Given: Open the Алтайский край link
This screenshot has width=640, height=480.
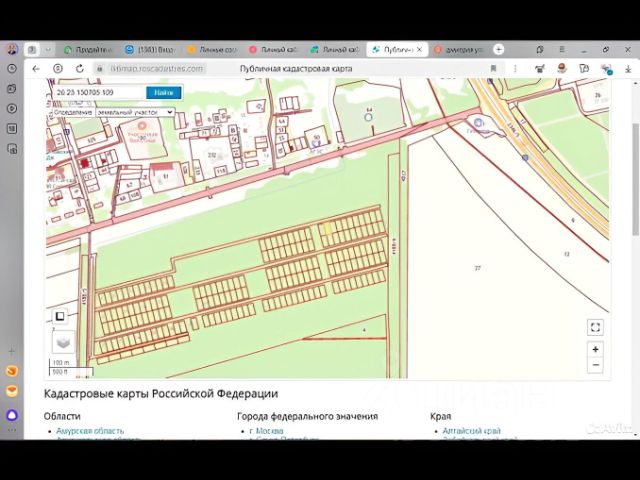Looking at the screenshot, I should 471,431.
